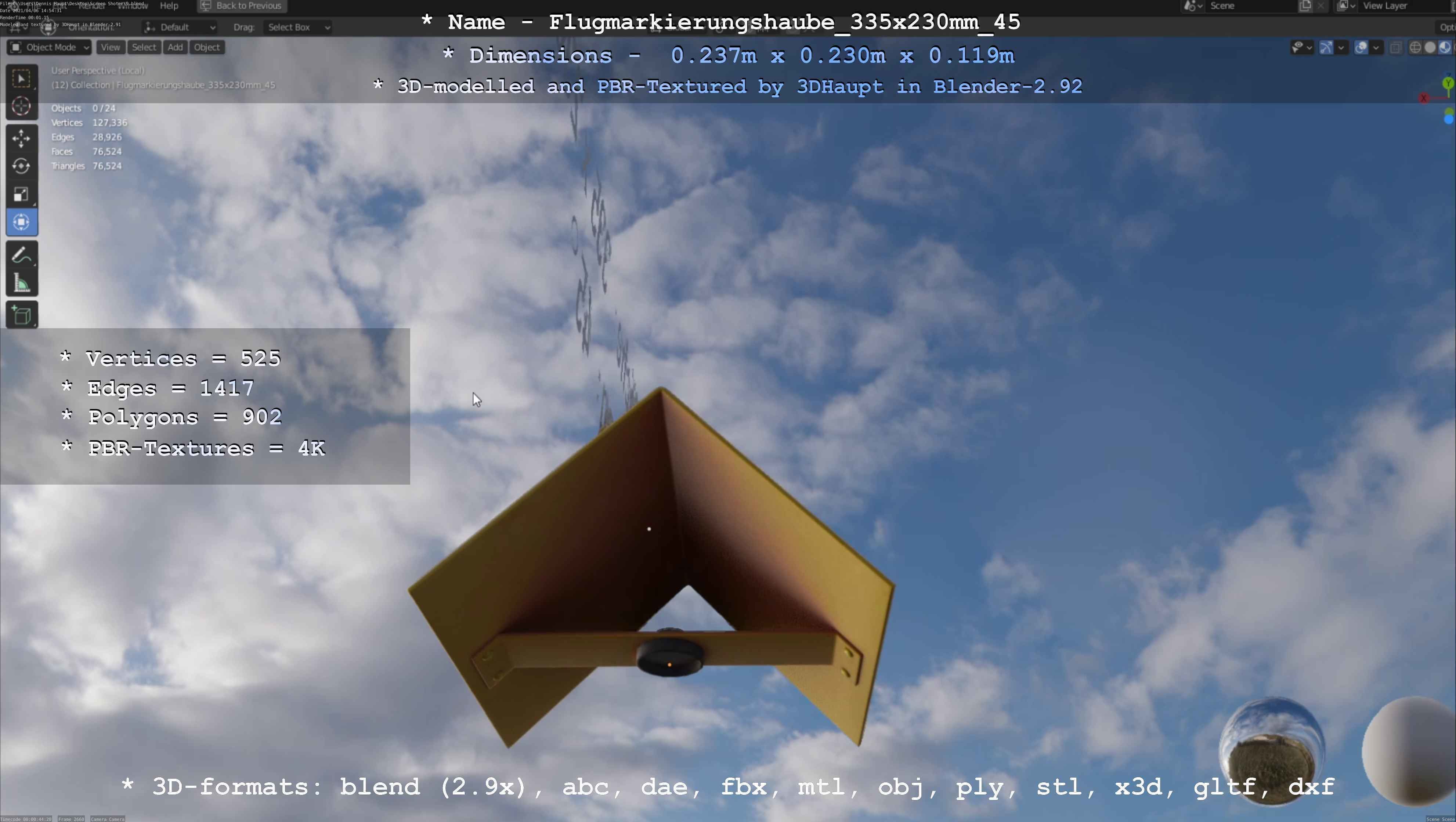Select the Select Box tool
The width and height of the screenshot is (1456, 822).
pyautogui.click(x=21, y=78)
